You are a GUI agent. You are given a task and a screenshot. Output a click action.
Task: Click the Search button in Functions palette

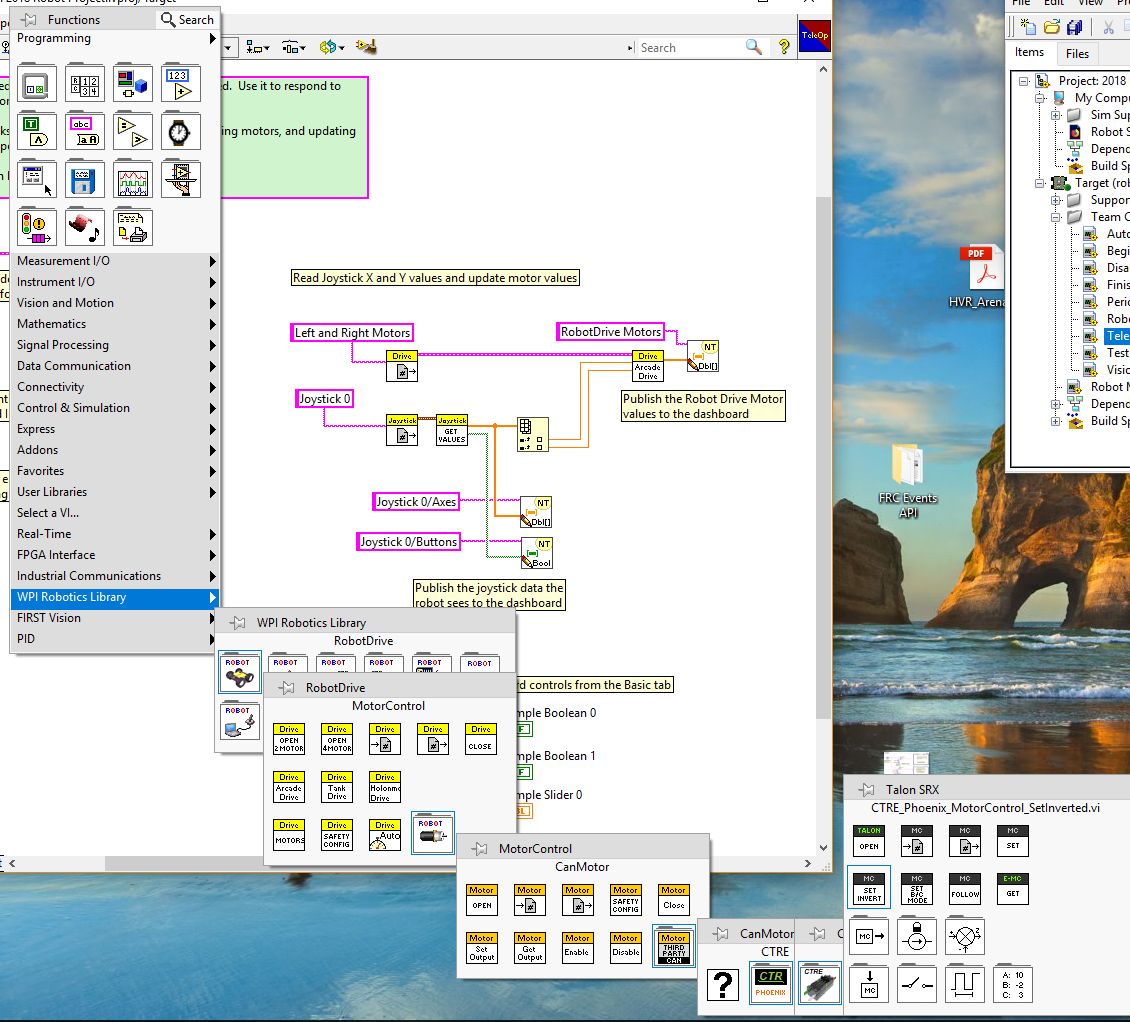point(187,19)
